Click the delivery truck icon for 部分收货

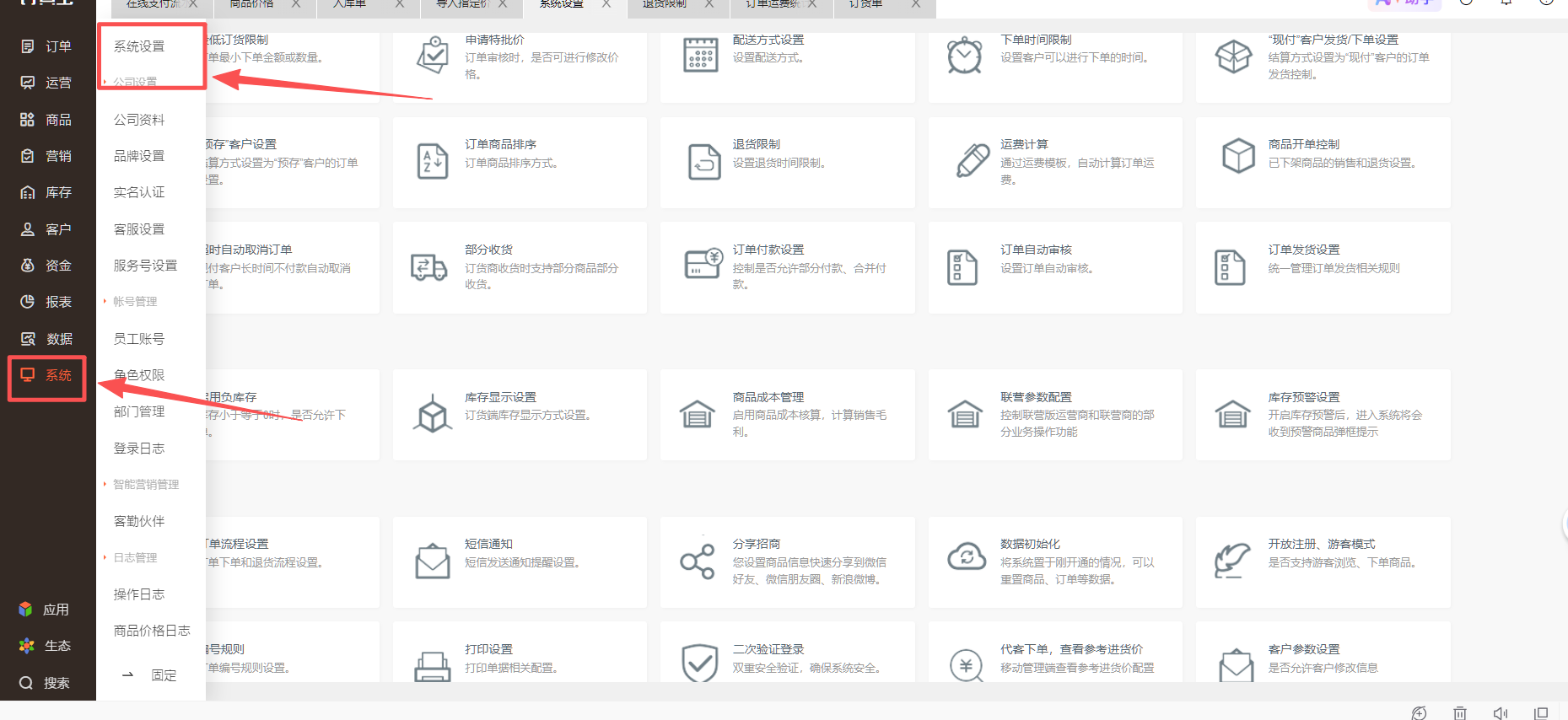click(428, 267)
